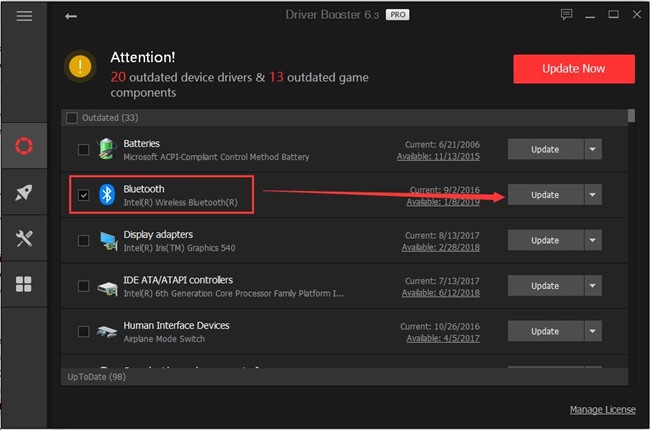Image resolution: width=650 pixels, height=430 pixels.
Task: Expand the Human Interface Devices Update dropdown
Action: coord(593,331)
